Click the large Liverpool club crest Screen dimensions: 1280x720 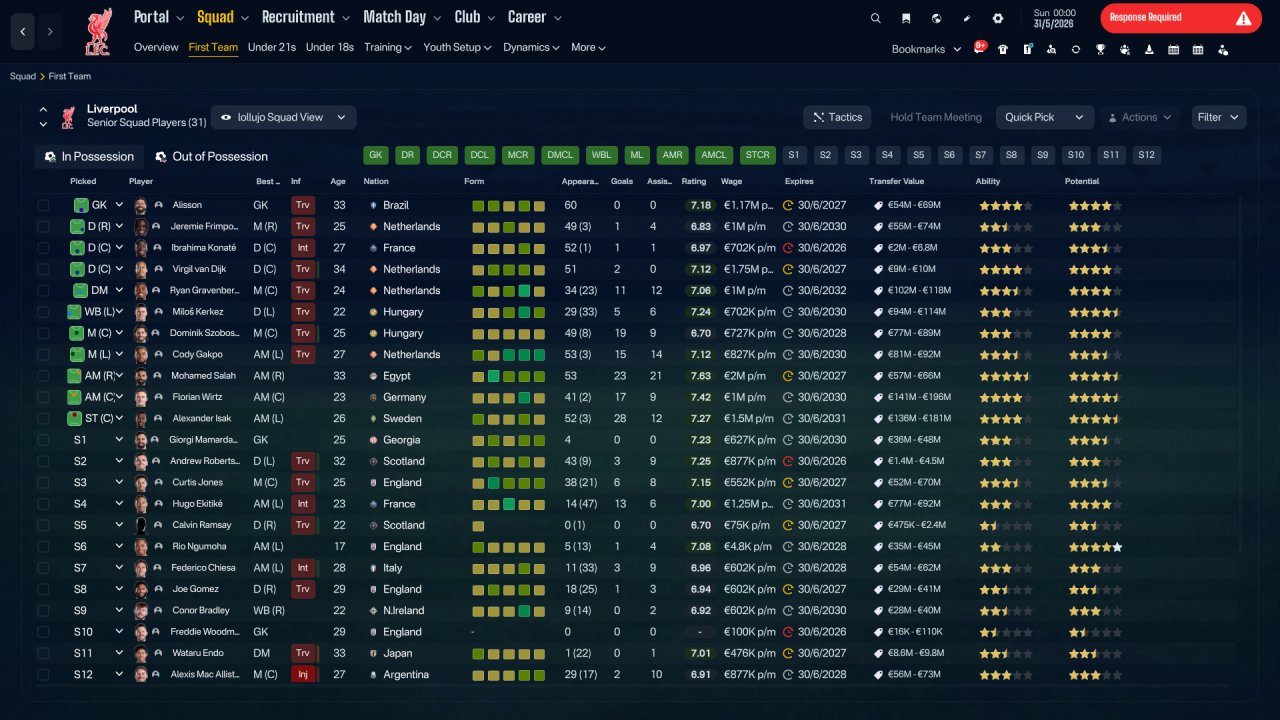click(97, 32)
